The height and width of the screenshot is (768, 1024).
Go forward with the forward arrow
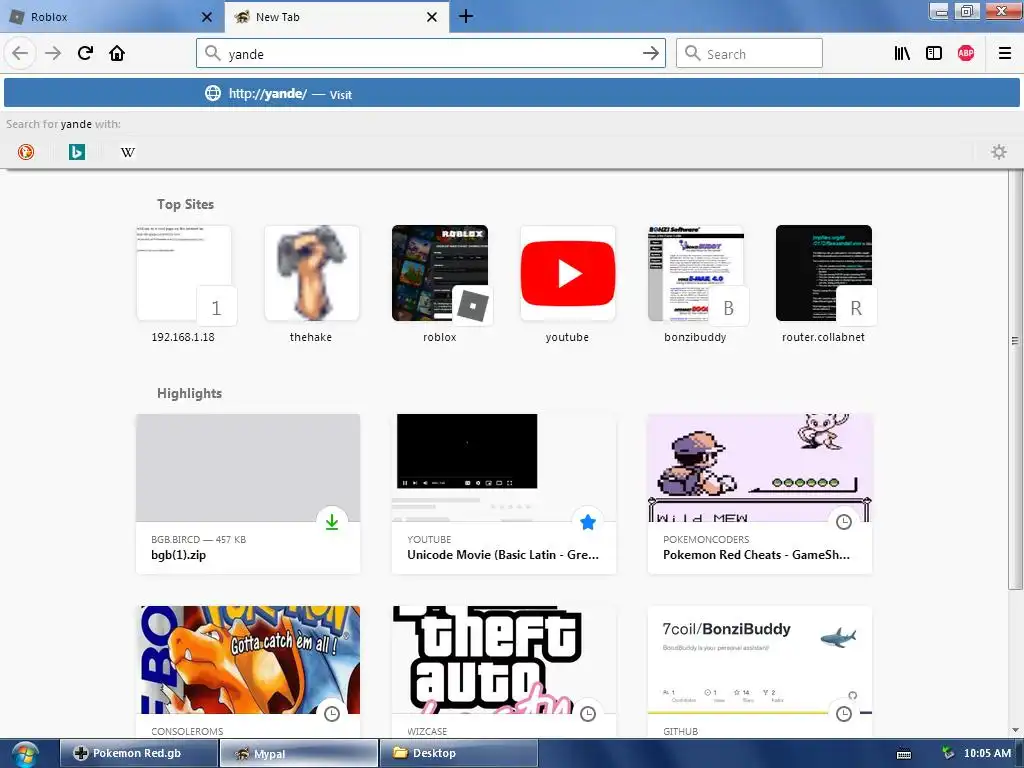click(x=53, y=53)
